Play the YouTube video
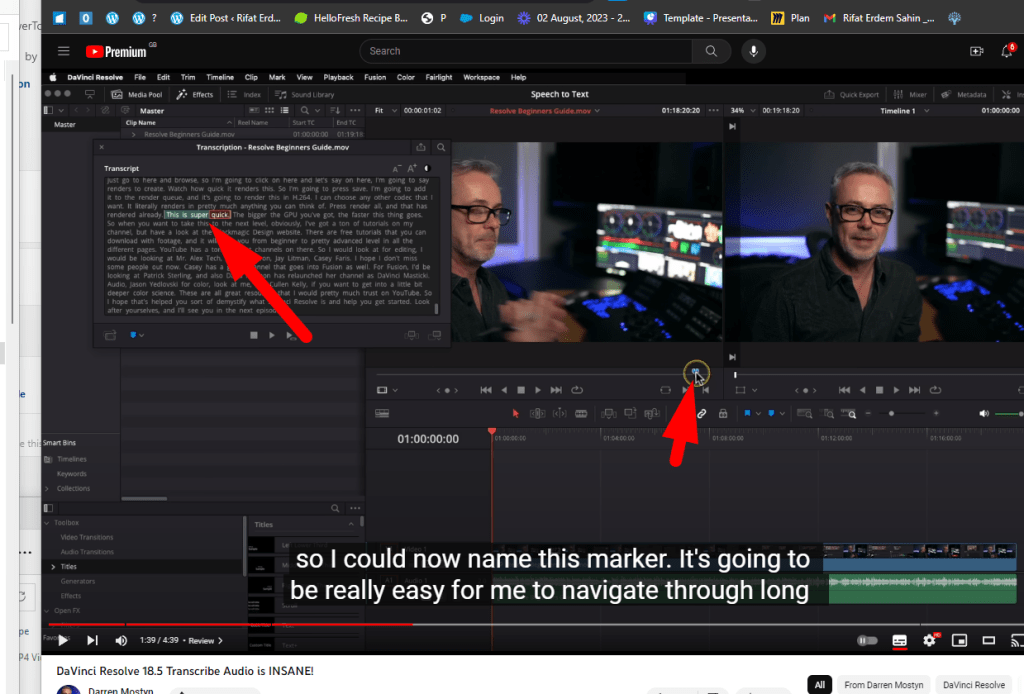 tap(63, 640)
